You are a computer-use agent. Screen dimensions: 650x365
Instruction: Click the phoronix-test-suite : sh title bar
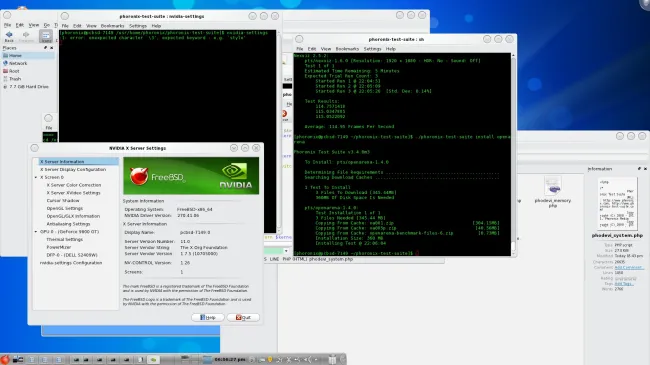[395, 39]
